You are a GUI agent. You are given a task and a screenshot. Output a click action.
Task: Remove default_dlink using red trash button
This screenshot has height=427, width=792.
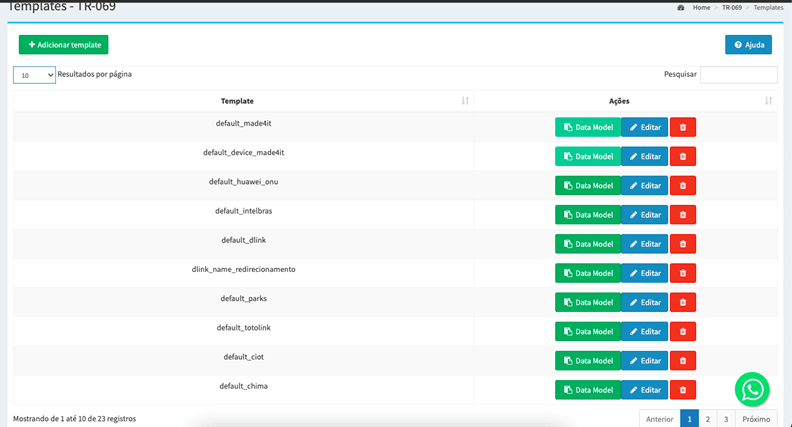(x=682, y=244)
